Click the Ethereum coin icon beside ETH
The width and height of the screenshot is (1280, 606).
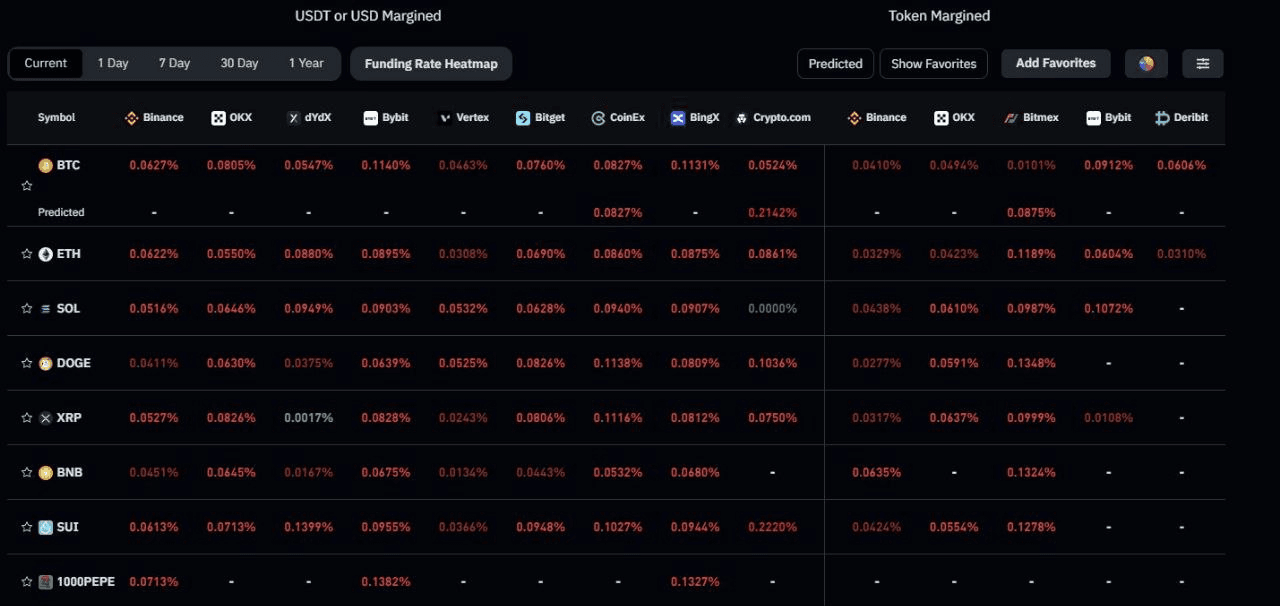[45, 254]
